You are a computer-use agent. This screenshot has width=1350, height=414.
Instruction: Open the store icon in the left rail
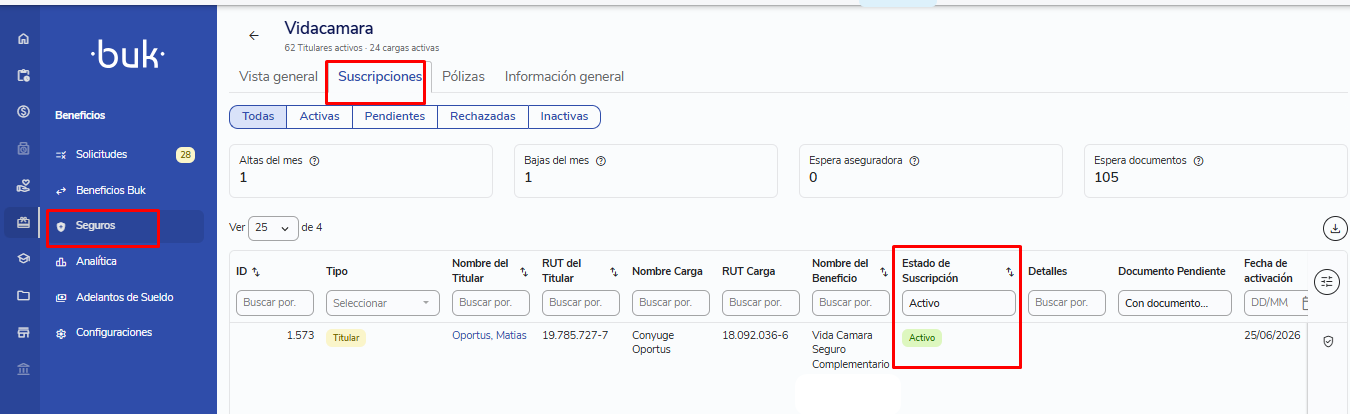point(23,333)
